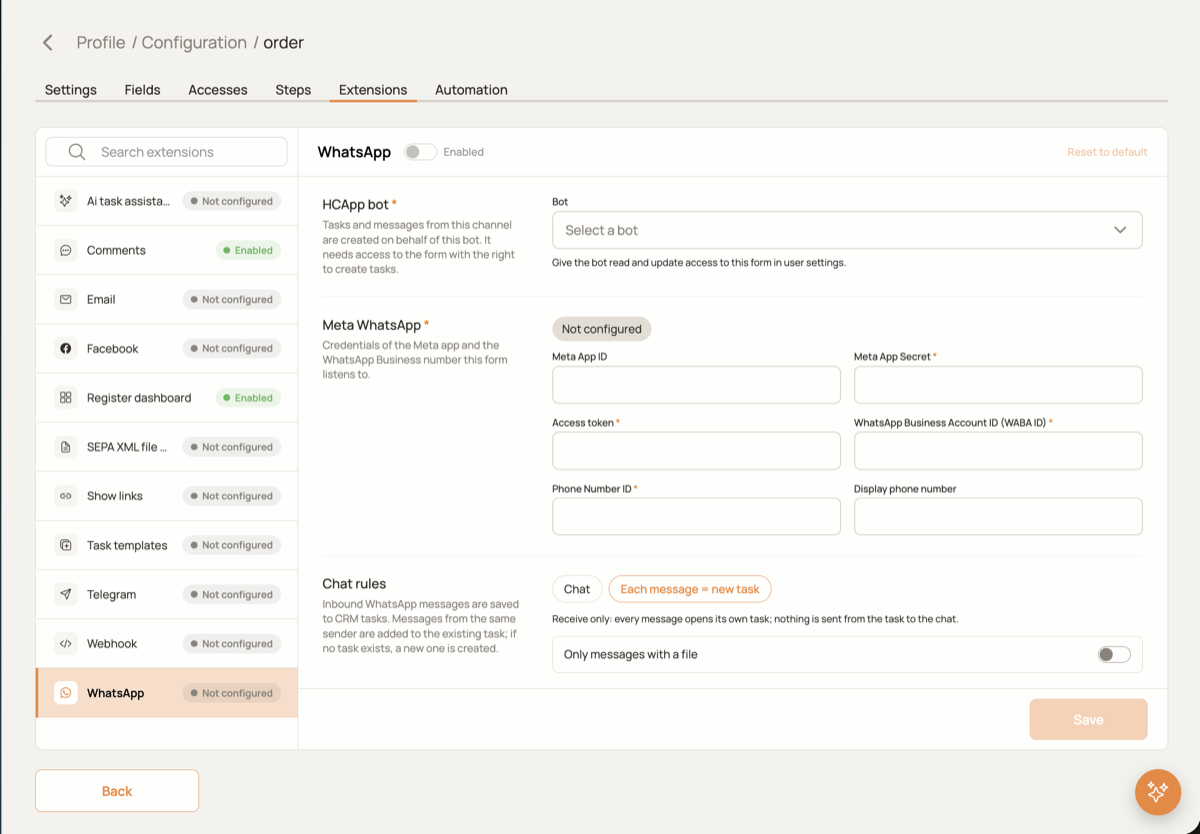Screen dimensions: 1200x834
Task: Click the Meta App ID input field
Action: 696,385
